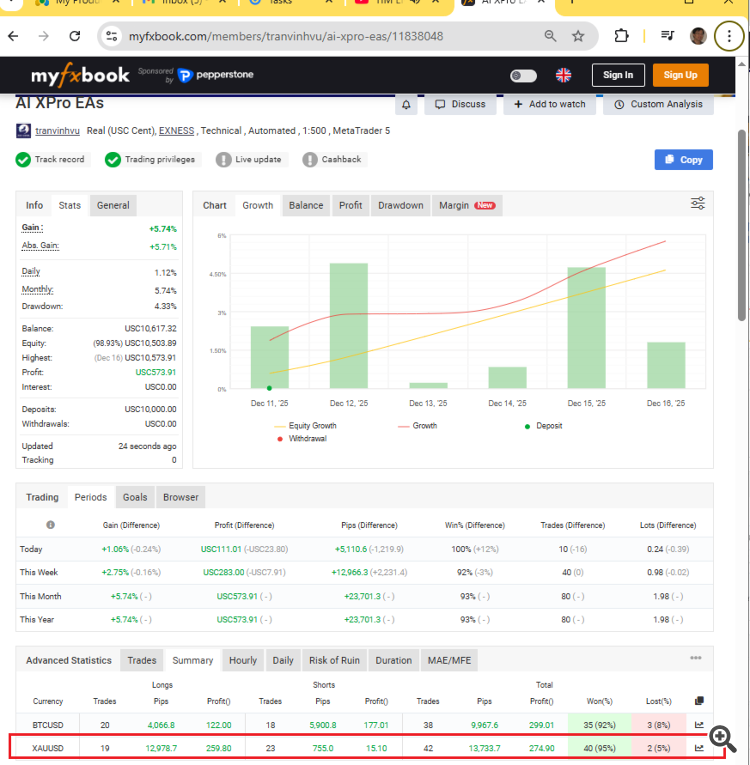Screen dimensions: 750x765
Task: Switch to the General tab
Action: point(113,205)
